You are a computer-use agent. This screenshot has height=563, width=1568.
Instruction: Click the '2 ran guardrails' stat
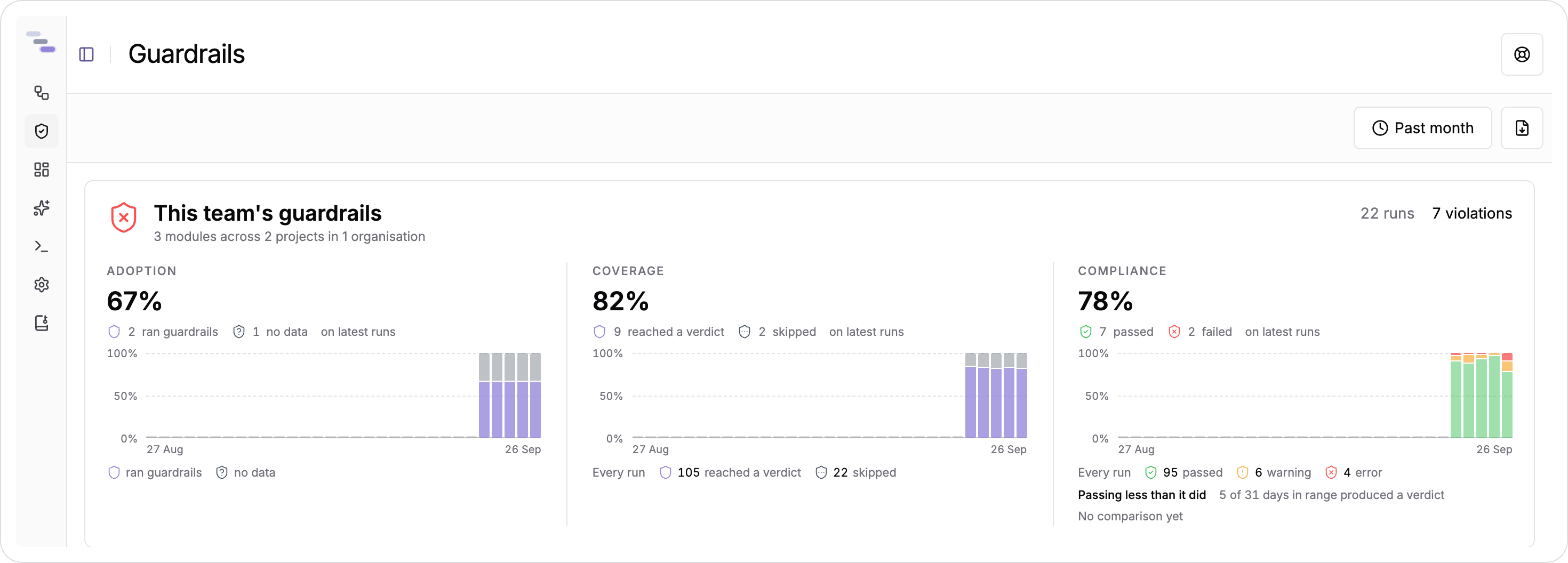pos(163,332)
